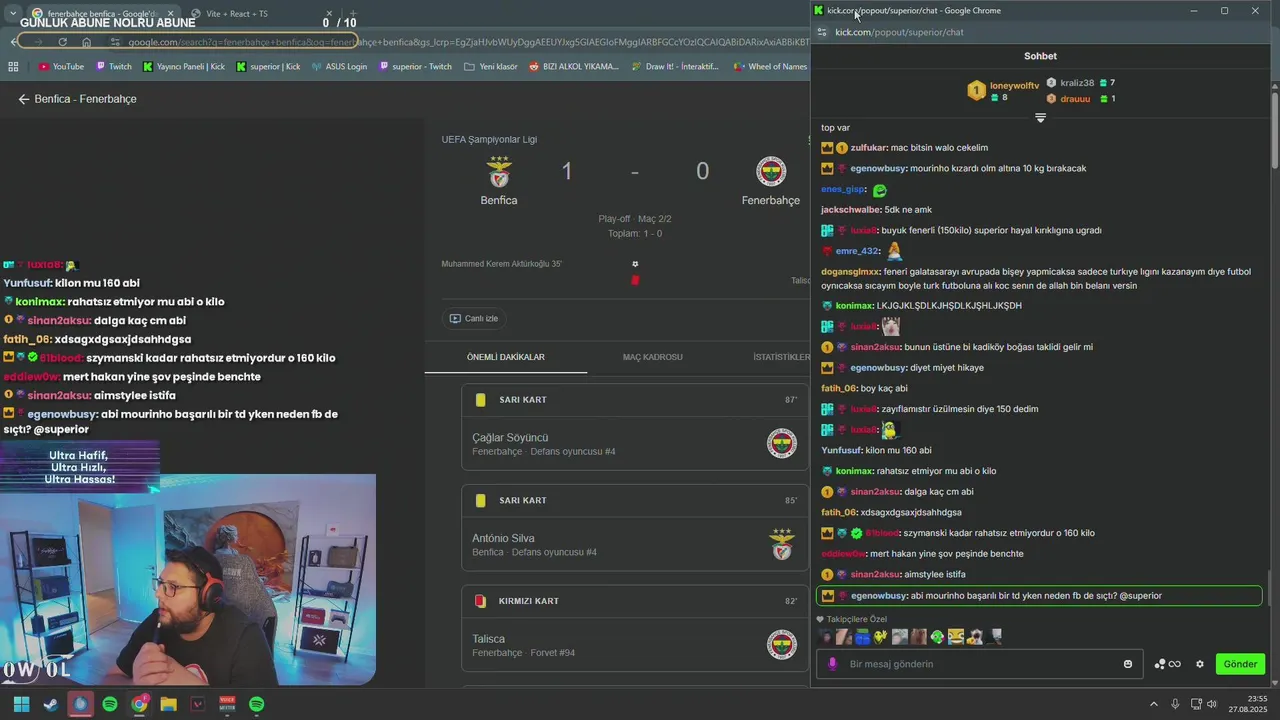Open 'Yayıncı Paneli | Kick' bookmark

(x=184, y=67)
